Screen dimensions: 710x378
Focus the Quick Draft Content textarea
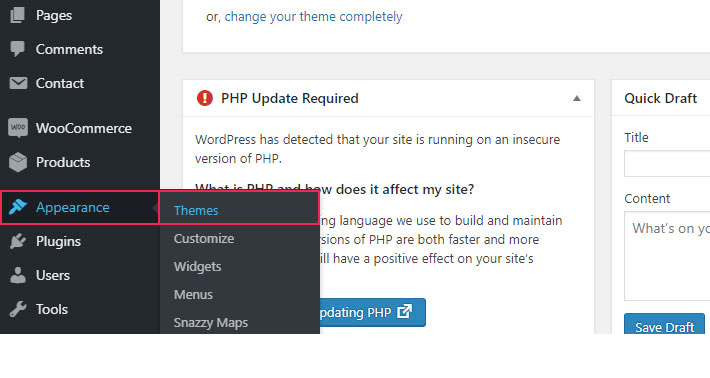coord(667,256)
